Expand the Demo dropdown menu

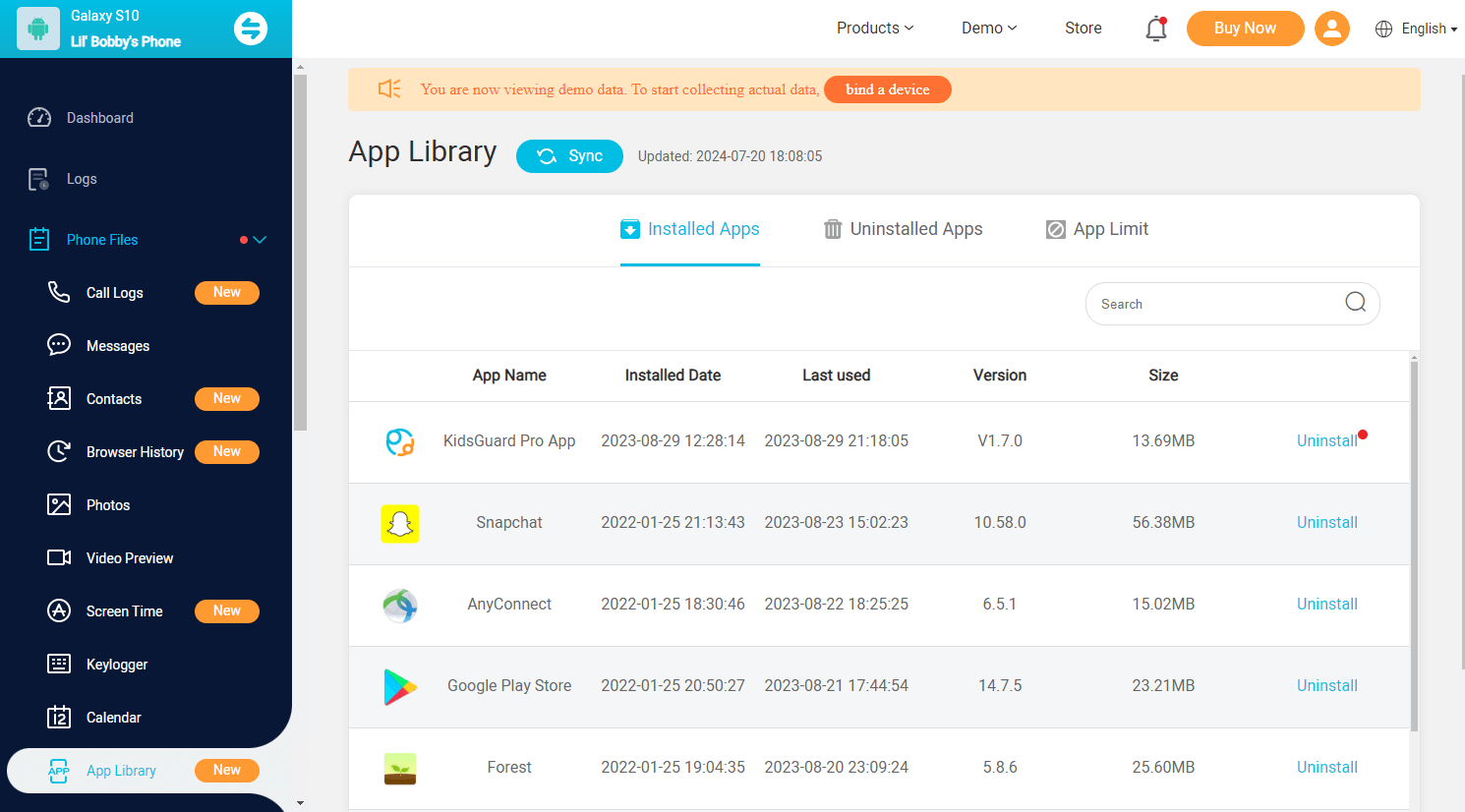989,29
